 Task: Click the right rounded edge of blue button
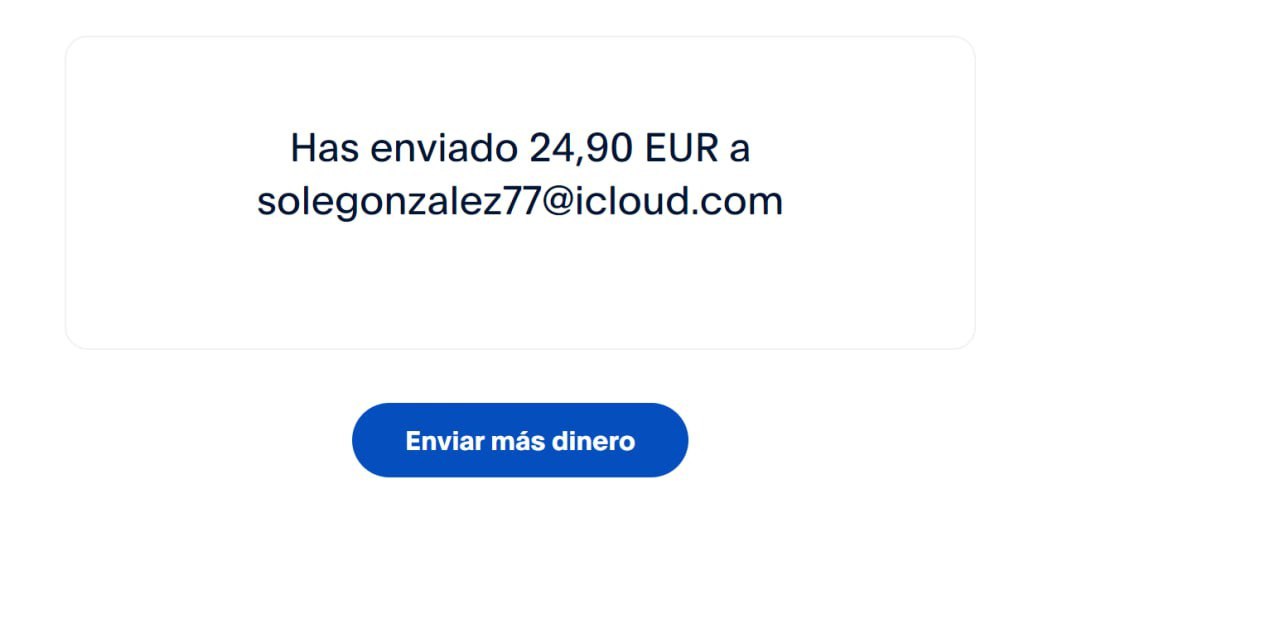pos(670,440)
